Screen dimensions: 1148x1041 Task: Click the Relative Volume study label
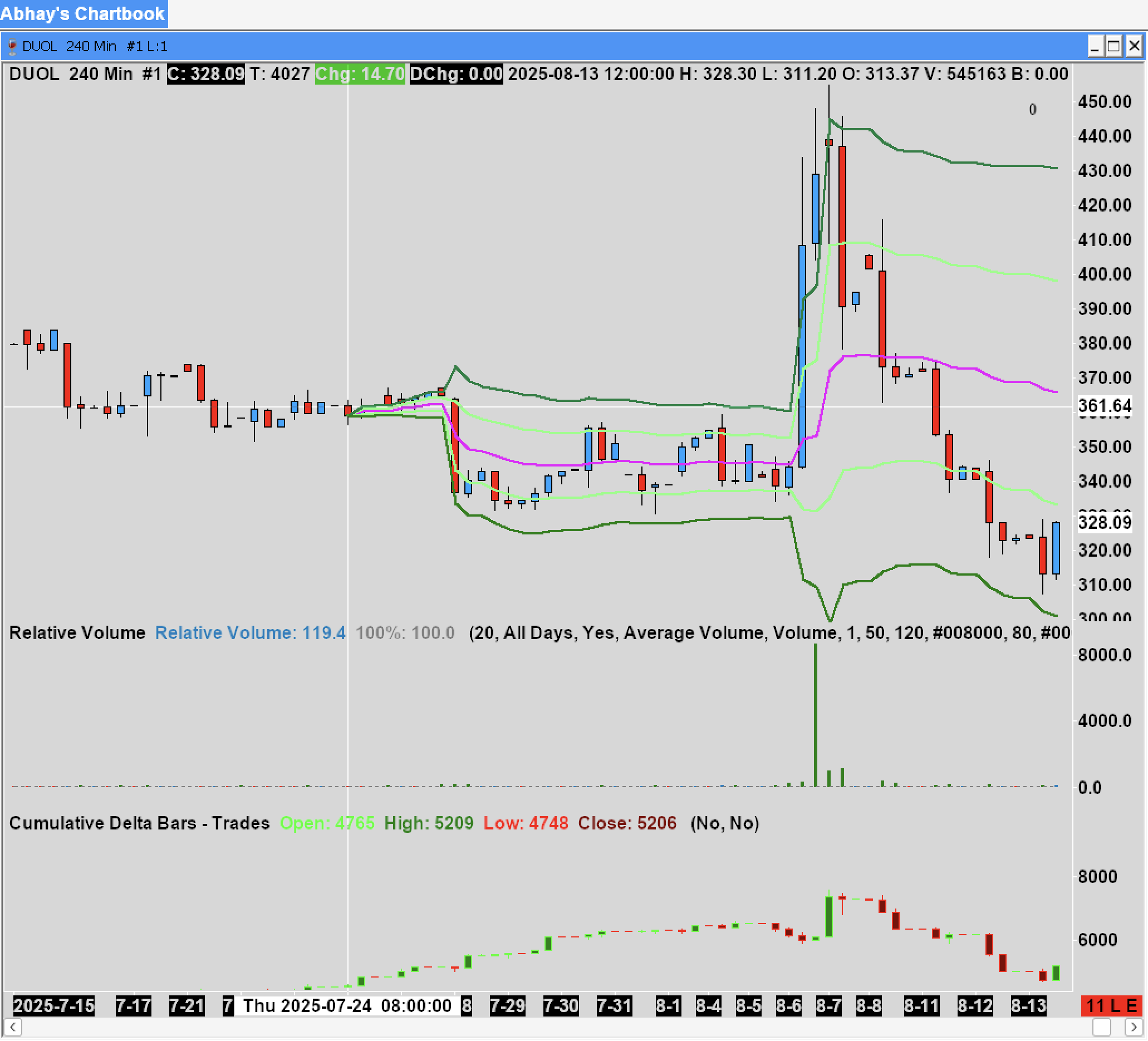coord(77,634)
